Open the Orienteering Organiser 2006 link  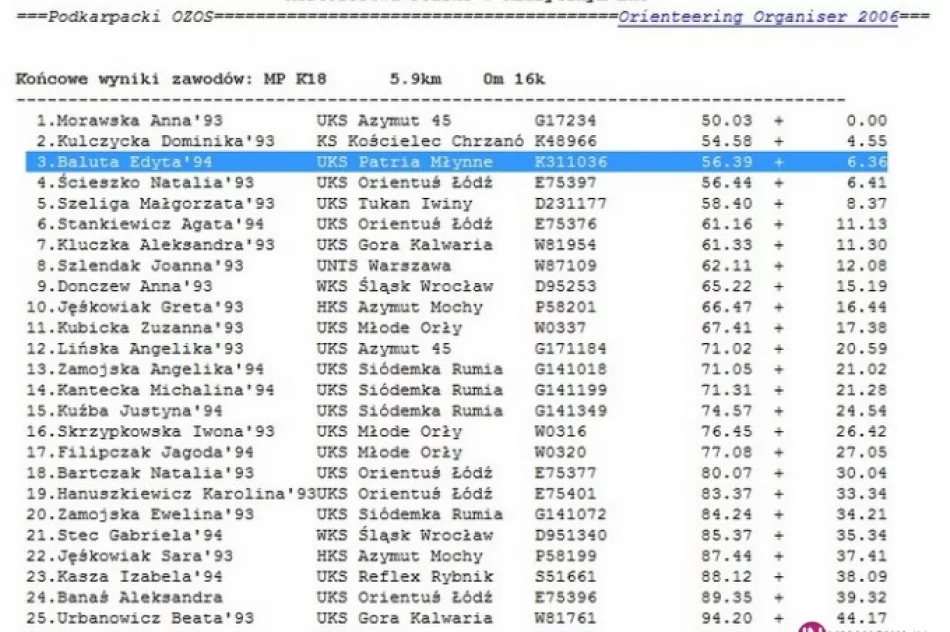coord(757,18)
